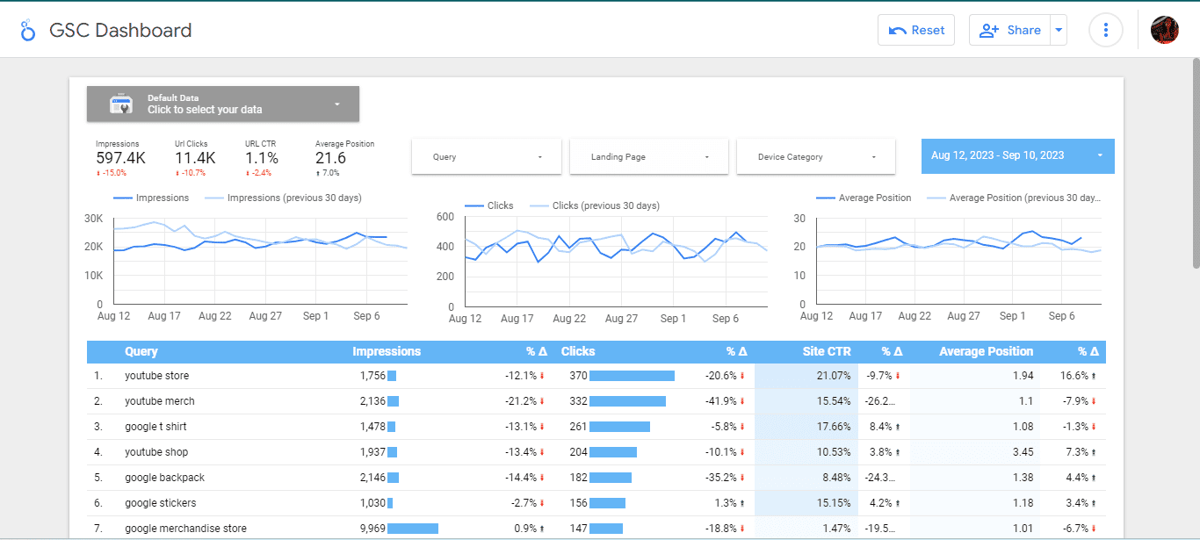Open the user profile avatar
This screenshot has height=540, width=1200.
click(1165, 30)
